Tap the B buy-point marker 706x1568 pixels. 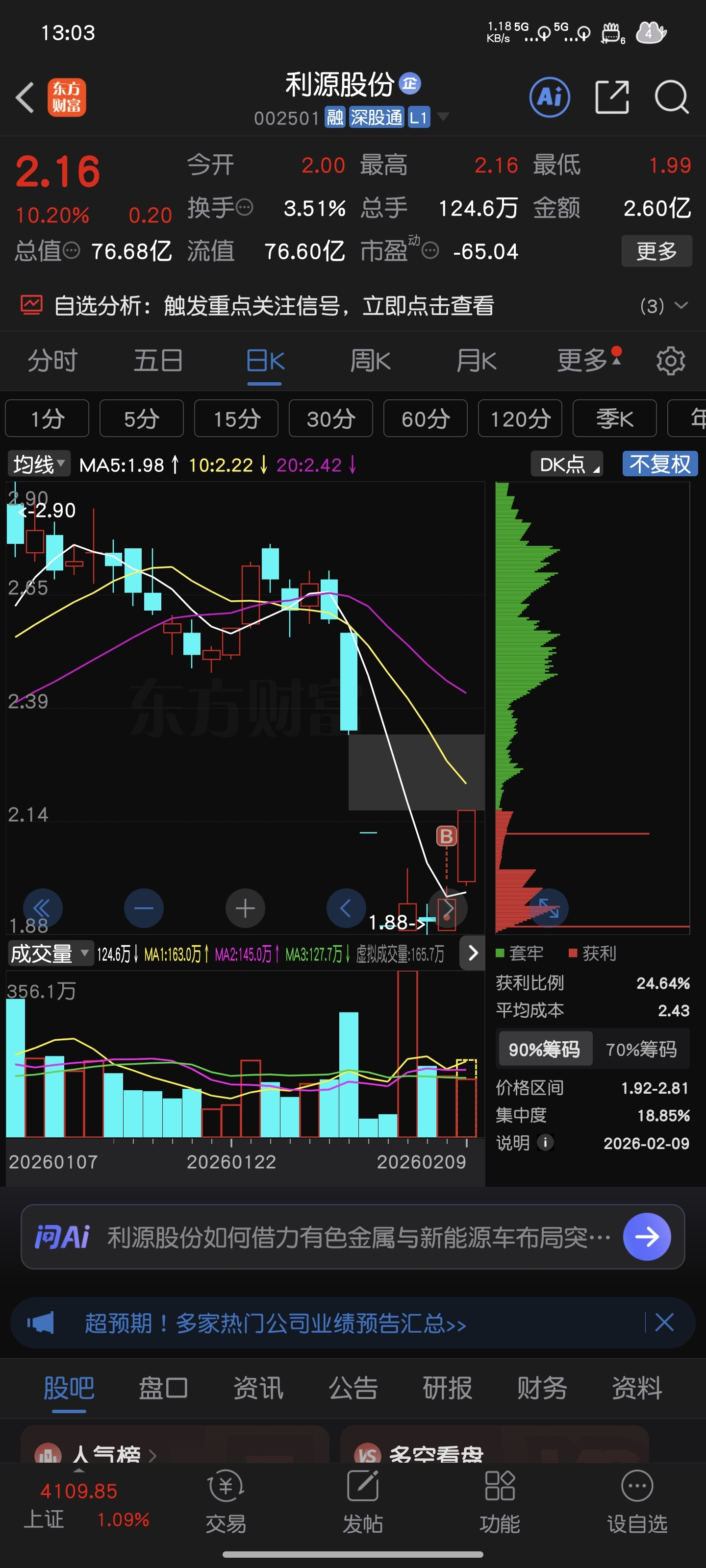447,836
